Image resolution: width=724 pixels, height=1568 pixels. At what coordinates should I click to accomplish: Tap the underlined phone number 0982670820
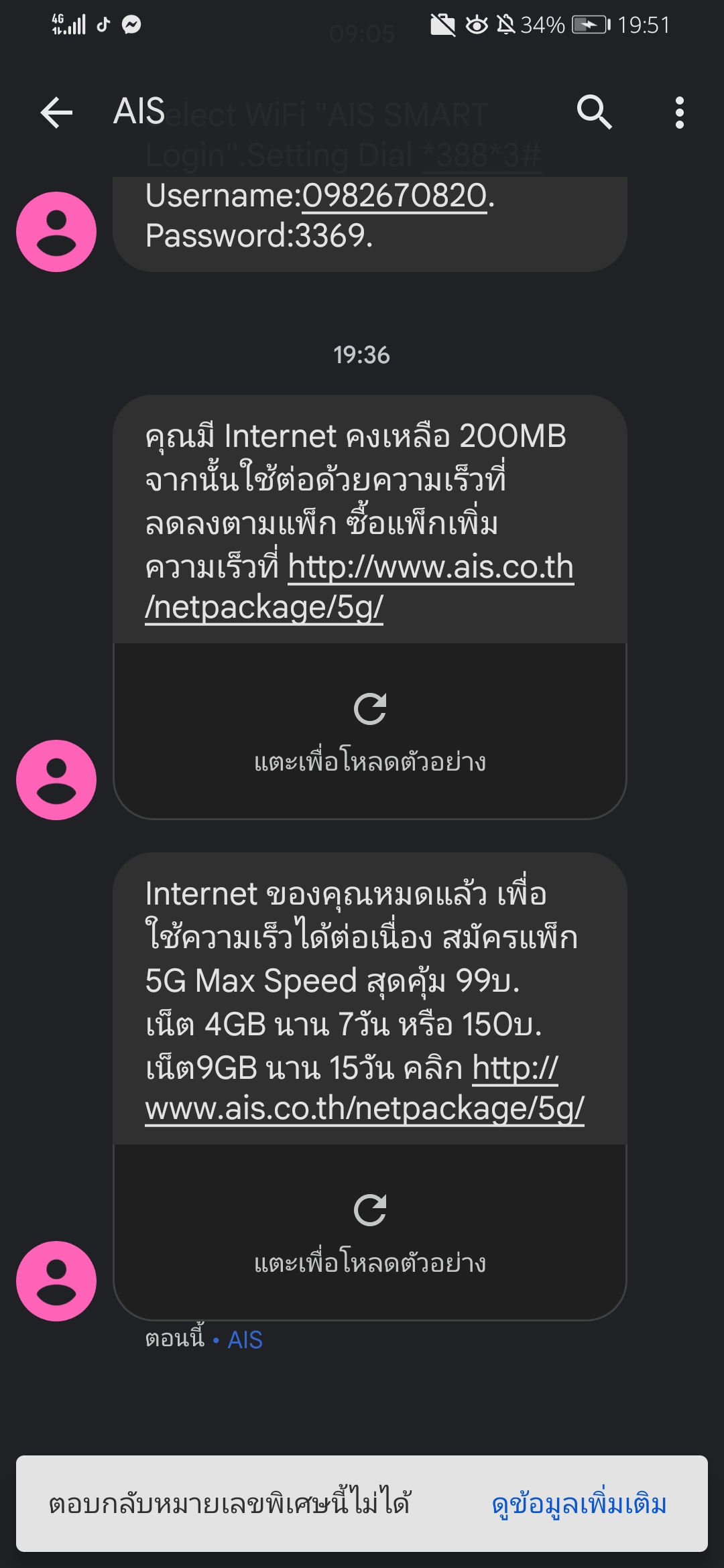(394, 196)
